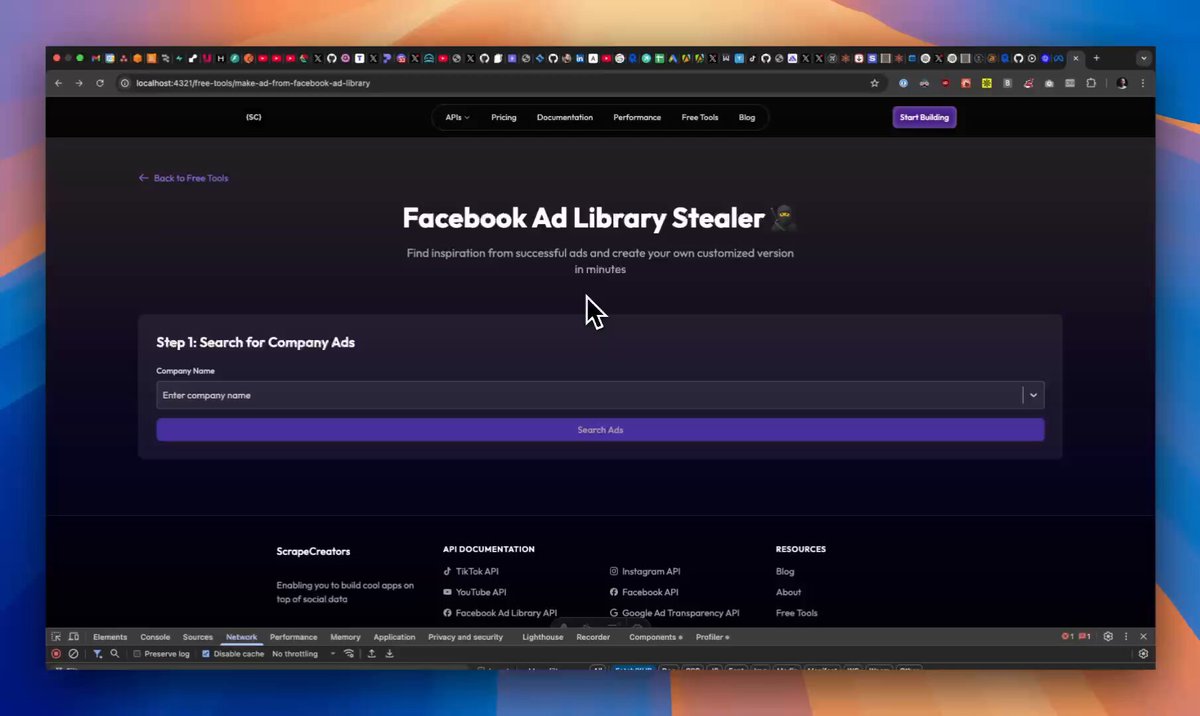The height and width of the screenshot is (716, 1200).
Task: Open network search with the magnifier icon
Action: click(115, 654)
